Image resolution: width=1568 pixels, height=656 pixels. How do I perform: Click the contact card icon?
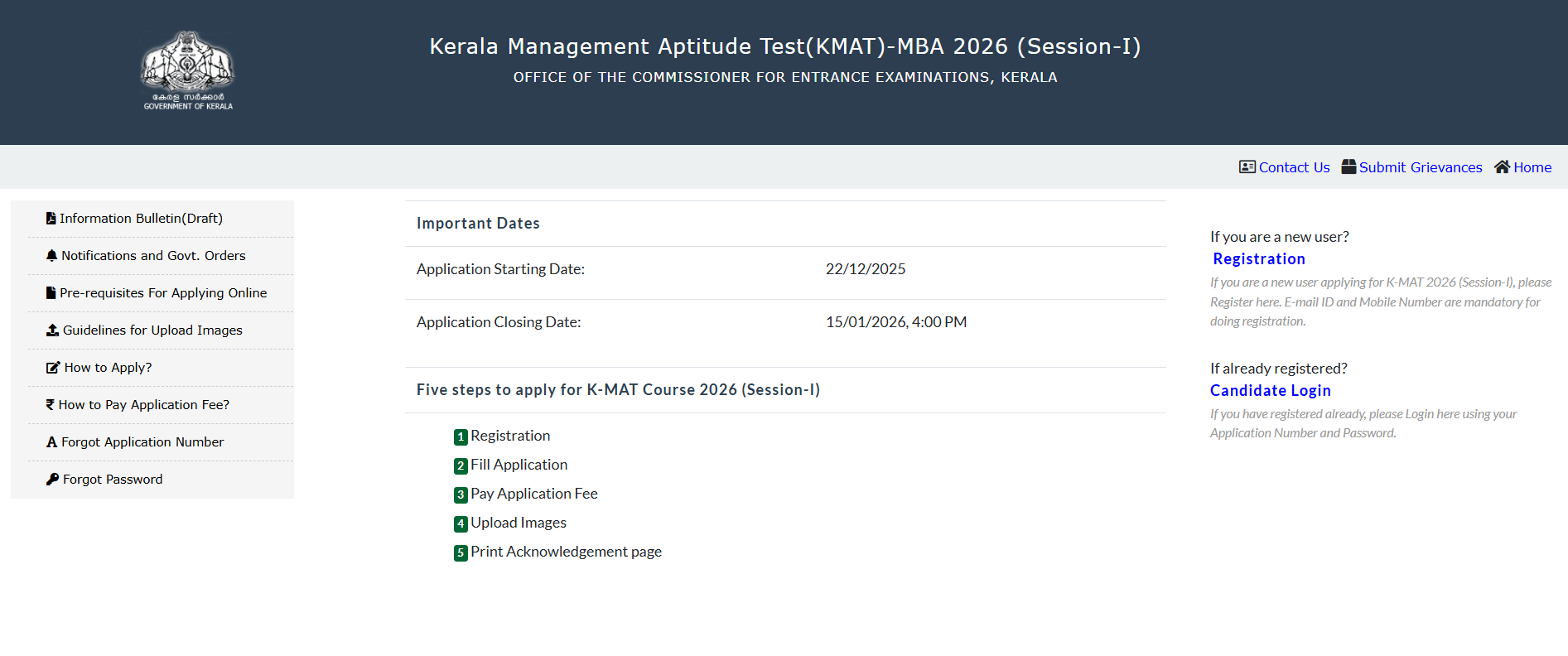click(1247, 167)
